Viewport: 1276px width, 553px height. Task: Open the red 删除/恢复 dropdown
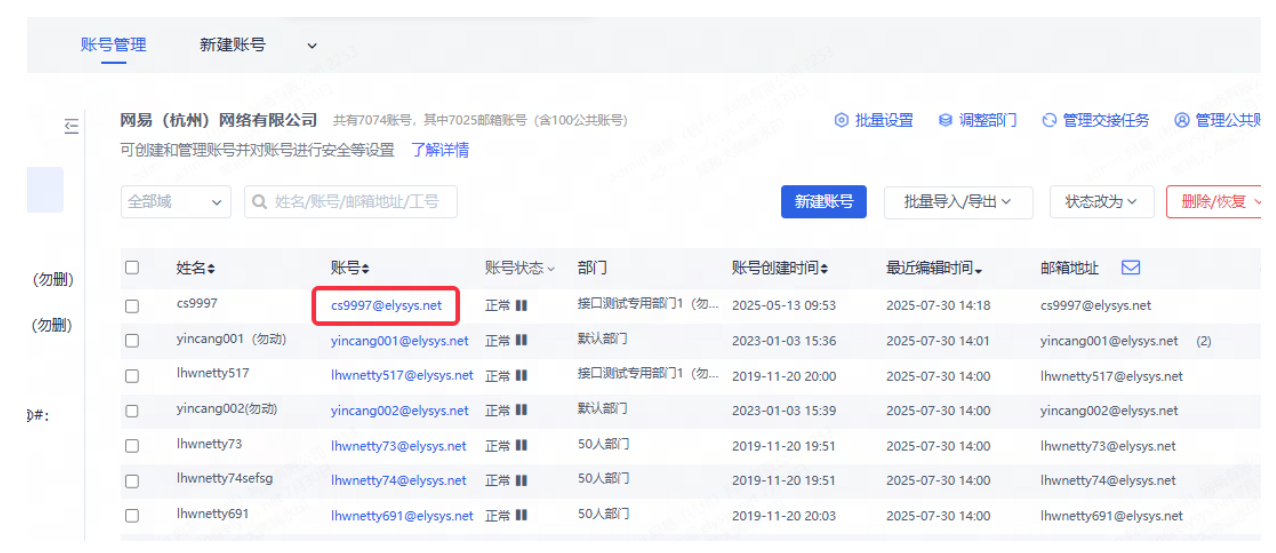(x=1214, y=201)
